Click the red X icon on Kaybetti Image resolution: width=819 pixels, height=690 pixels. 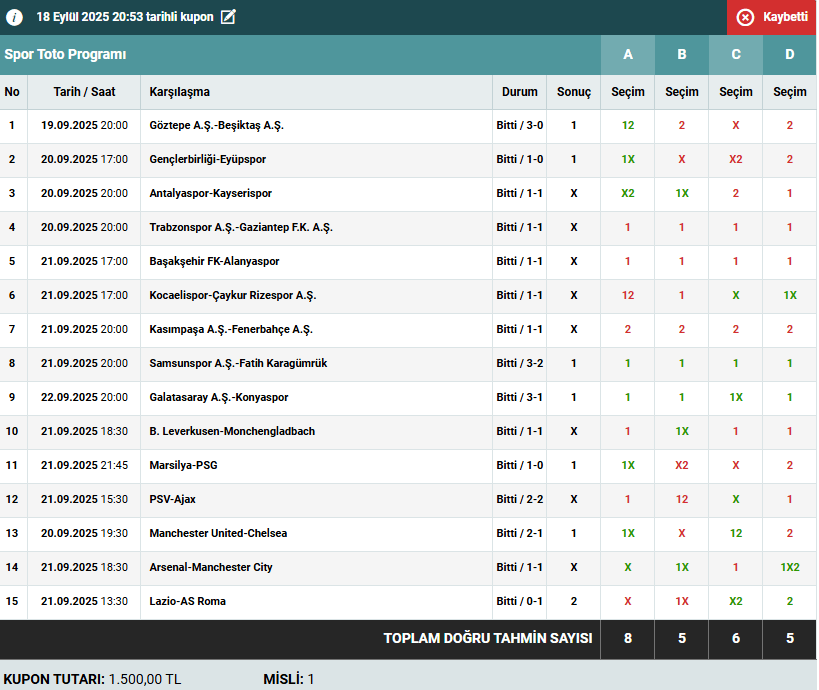pyautogui.click(x=745, y=17)
